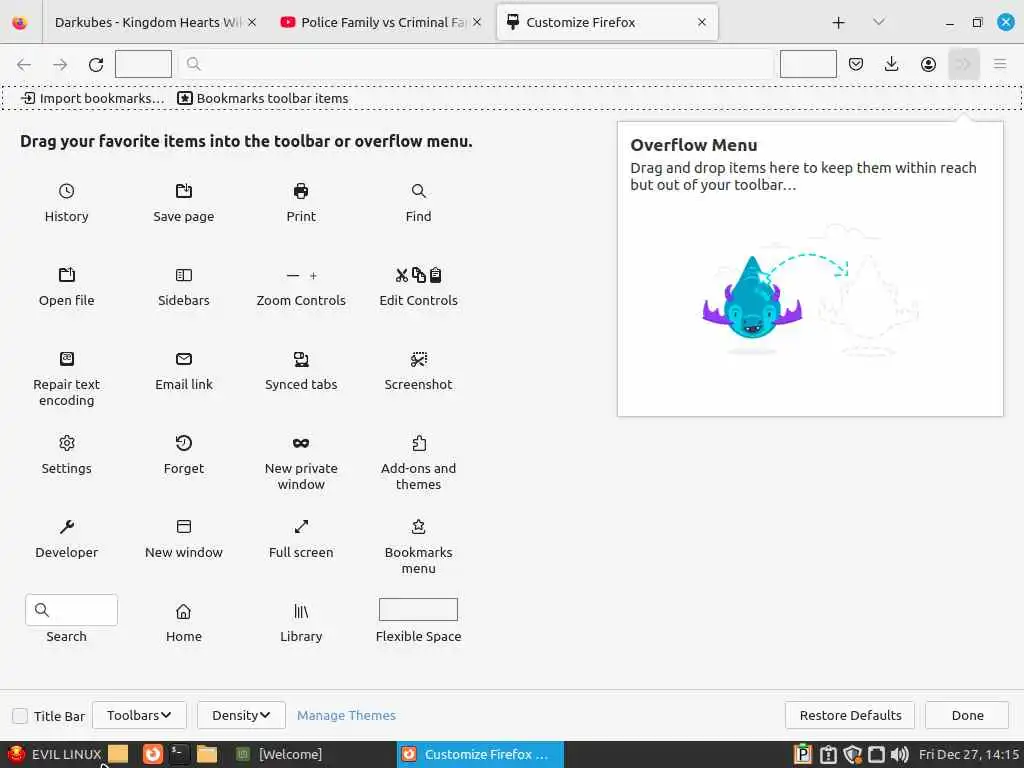This screenshot has height=768, width=1024.
Task: Select the History customize item
Action: pyautogui.click(x=66, y=203)
